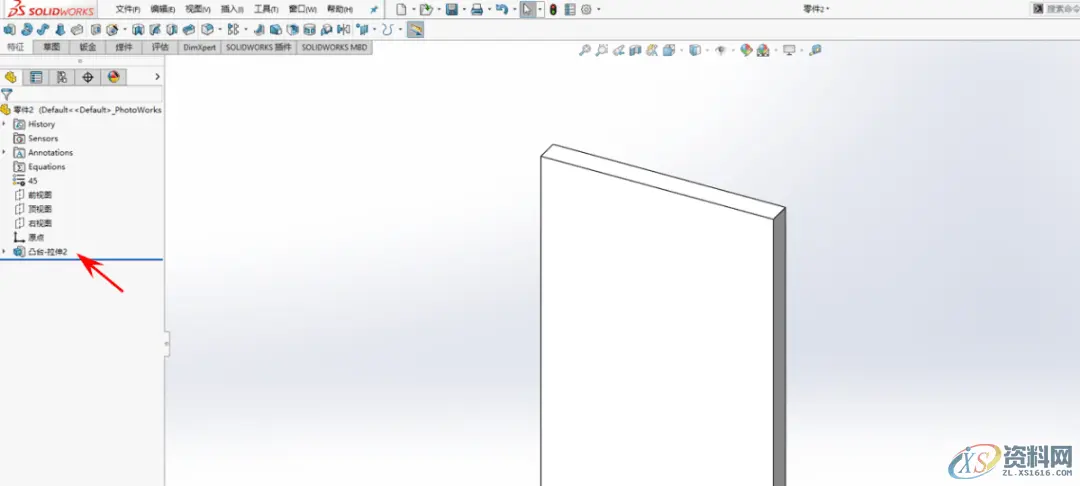1080x486 pixels.
Task: Pin the menu bar with pushpin
Action: tap(374, 10)
